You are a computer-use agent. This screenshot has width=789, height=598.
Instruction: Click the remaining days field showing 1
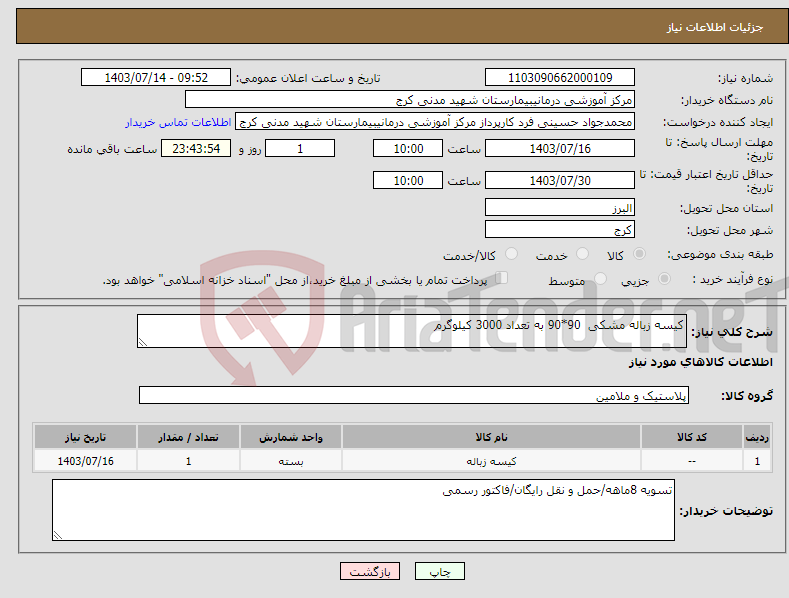click(300, 148)
